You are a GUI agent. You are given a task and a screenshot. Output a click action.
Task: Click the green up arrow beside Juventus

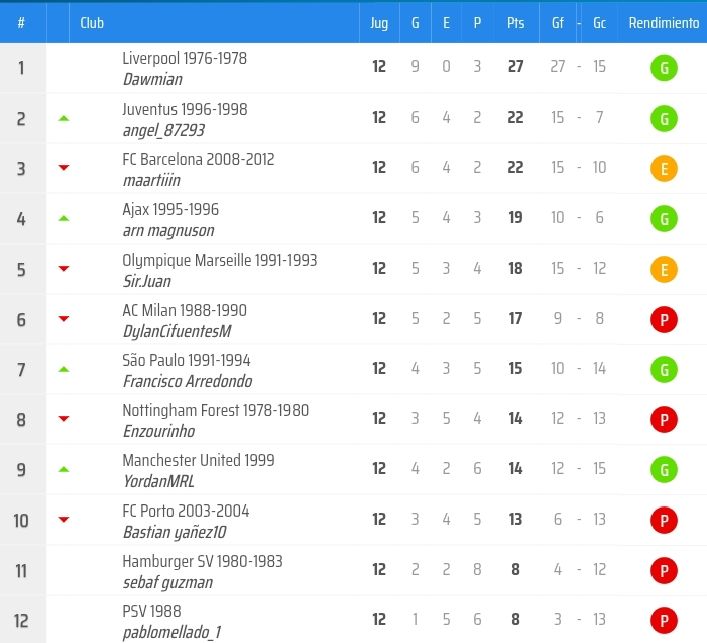[64, 118]
